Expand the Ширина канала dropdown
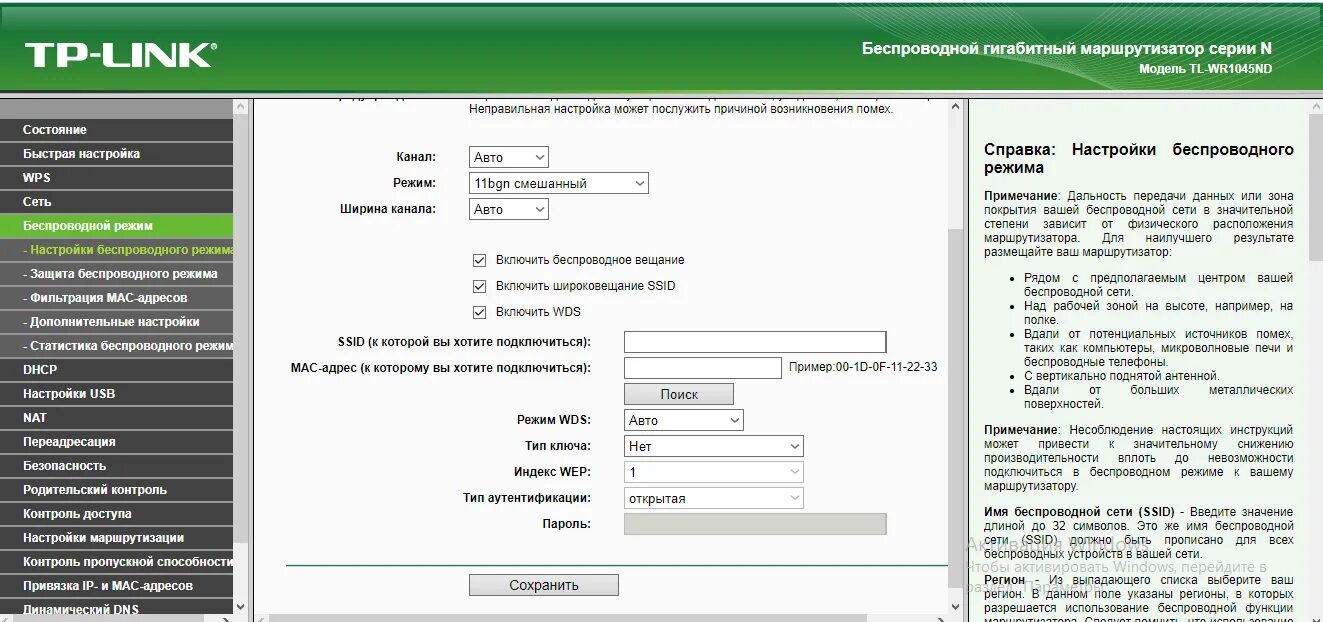 (x=509, y=209)
